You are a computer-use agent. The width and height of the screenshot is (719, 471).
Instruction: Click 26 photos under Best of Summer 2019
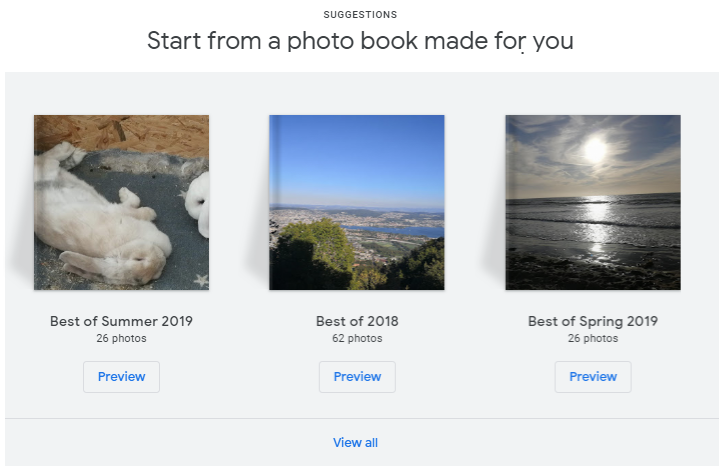[x=121, y=339]
